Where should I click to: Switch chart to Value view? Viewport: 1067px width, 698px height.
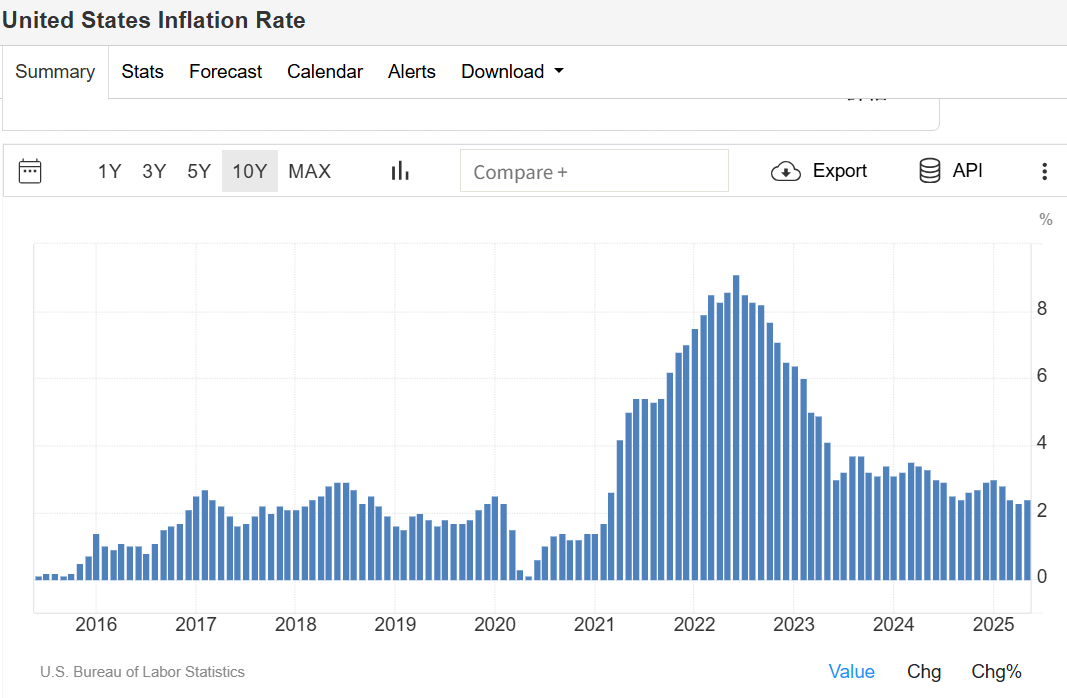[x=851, y=671]
